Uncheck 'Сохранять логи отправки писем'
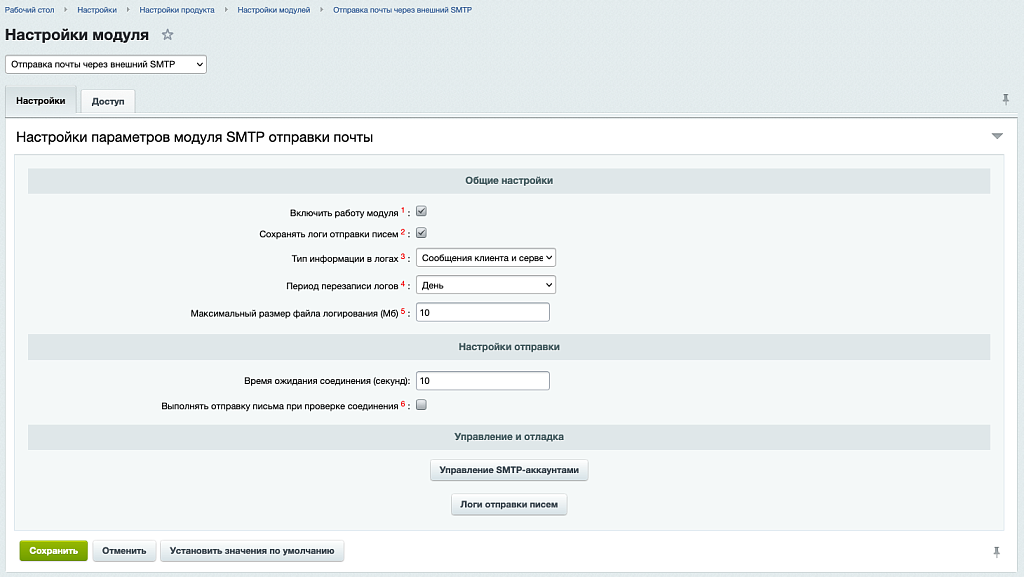 pyautogui.click(x=421, y=233)
